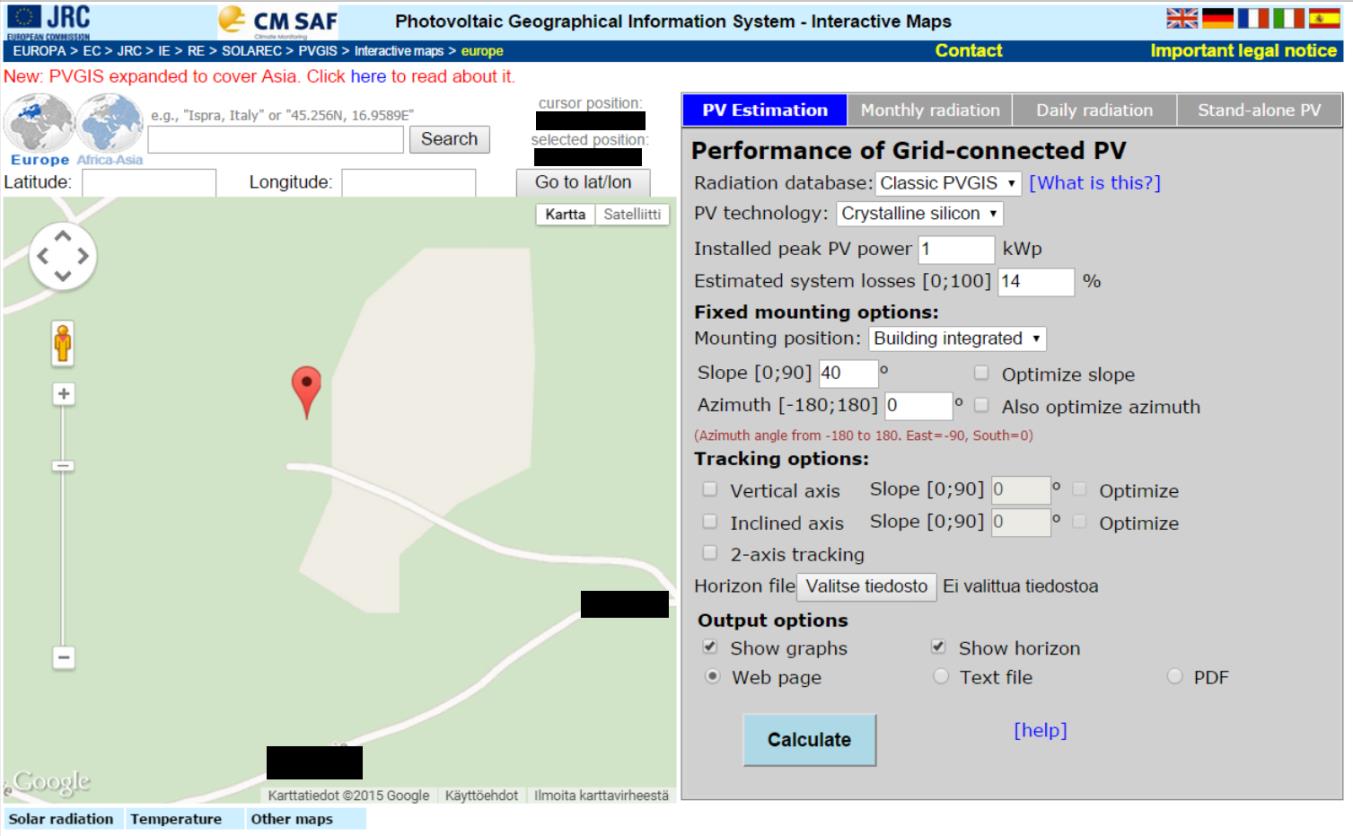Open the Radiation database dropdown
The height and width of the screenshot is (836, 1353).
point(949,184)
